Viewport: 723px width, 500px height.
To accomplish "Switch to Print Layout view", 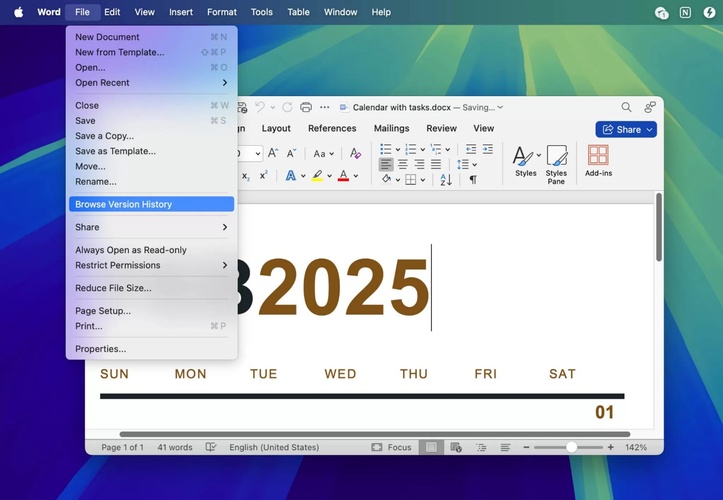I will pyautogui.click(x=431, y=447).
